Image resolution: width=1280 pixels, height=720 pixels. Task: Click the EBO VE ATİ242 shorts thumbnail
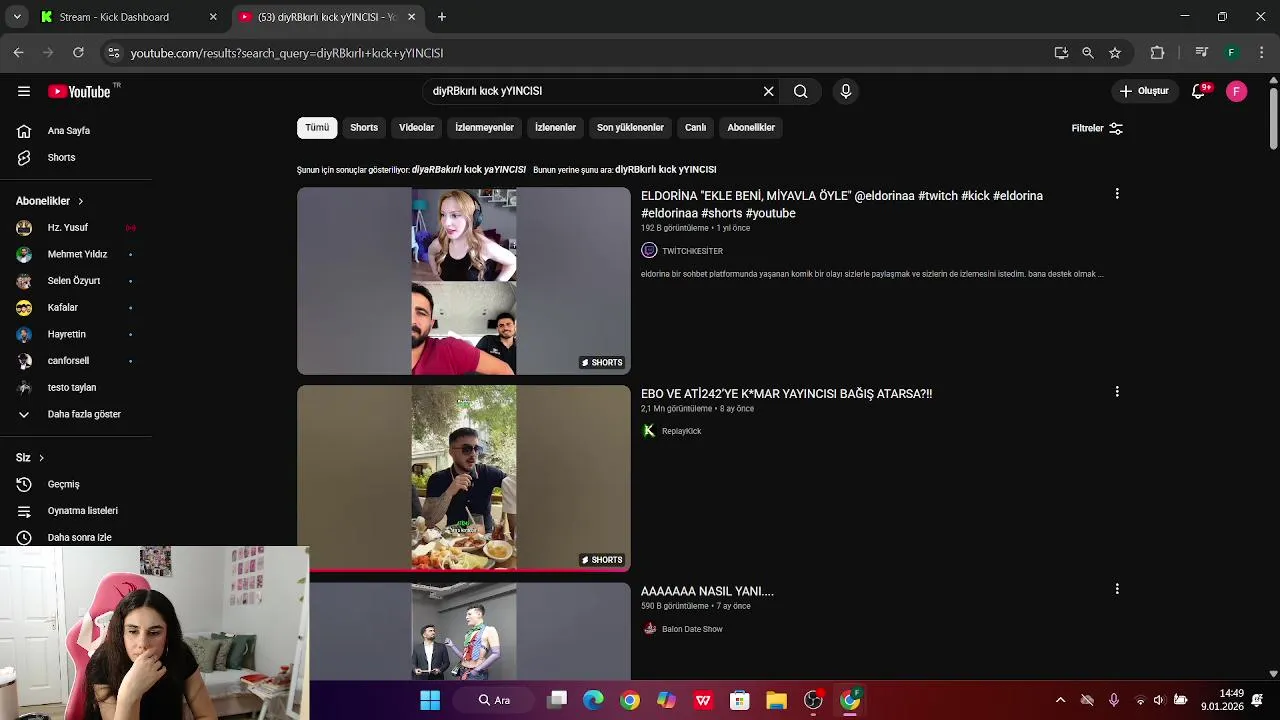(x=464, y=478)
